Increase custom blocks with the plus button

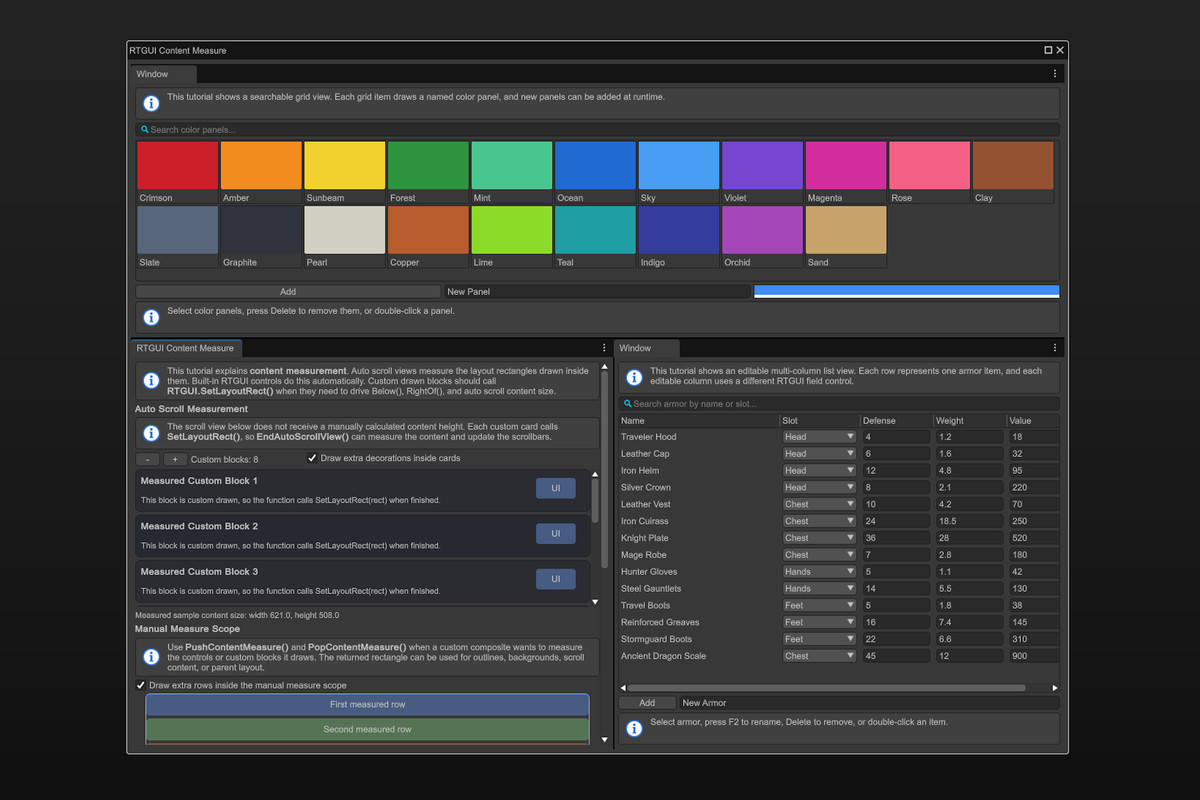pyautogui.click(x=174, y=459)
